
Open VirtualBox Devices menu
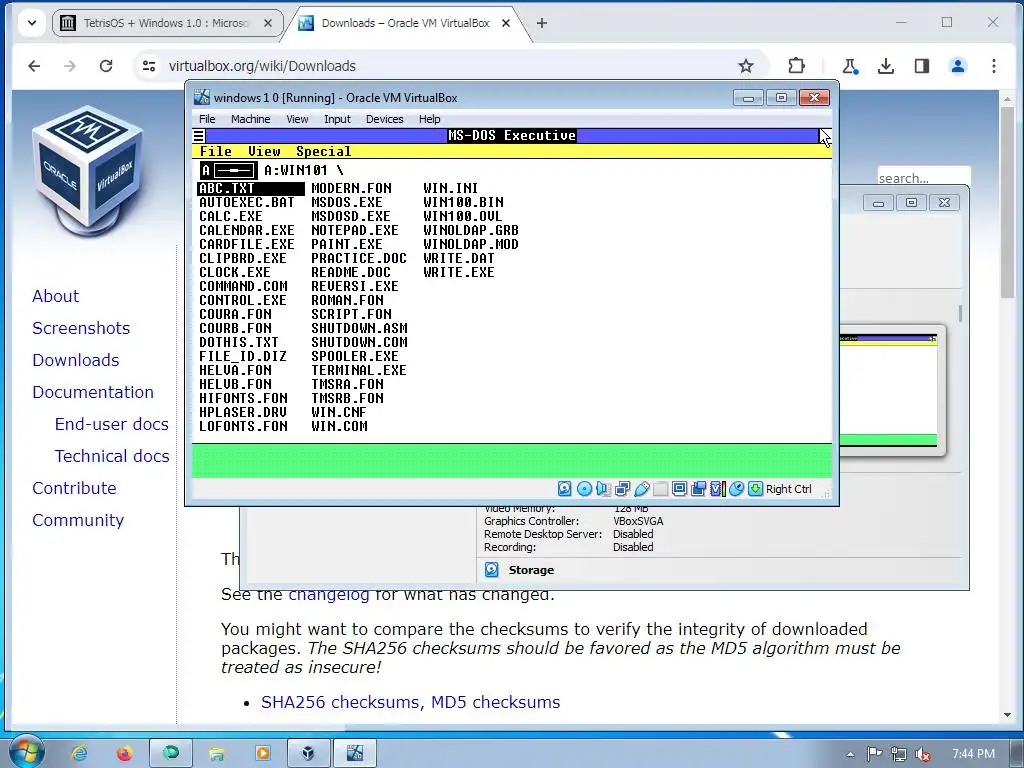tap(385, 119)
